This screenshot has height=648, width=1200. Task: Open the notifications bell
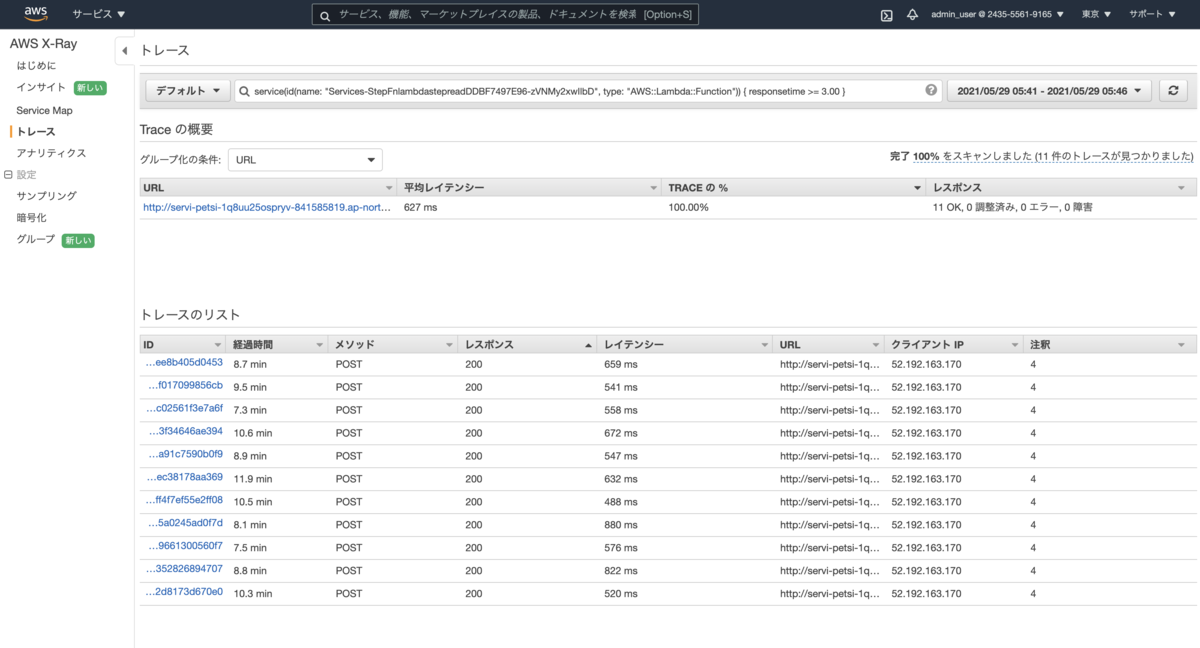[x=912, y=15]
